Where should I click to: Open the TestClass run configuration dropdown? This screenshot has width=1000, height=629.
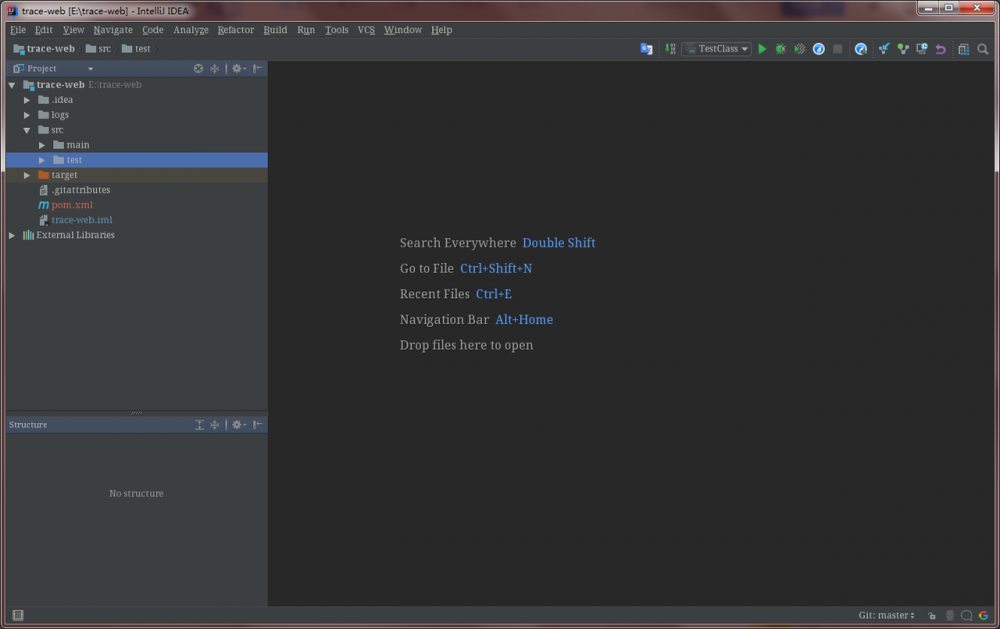coord(716,48)
